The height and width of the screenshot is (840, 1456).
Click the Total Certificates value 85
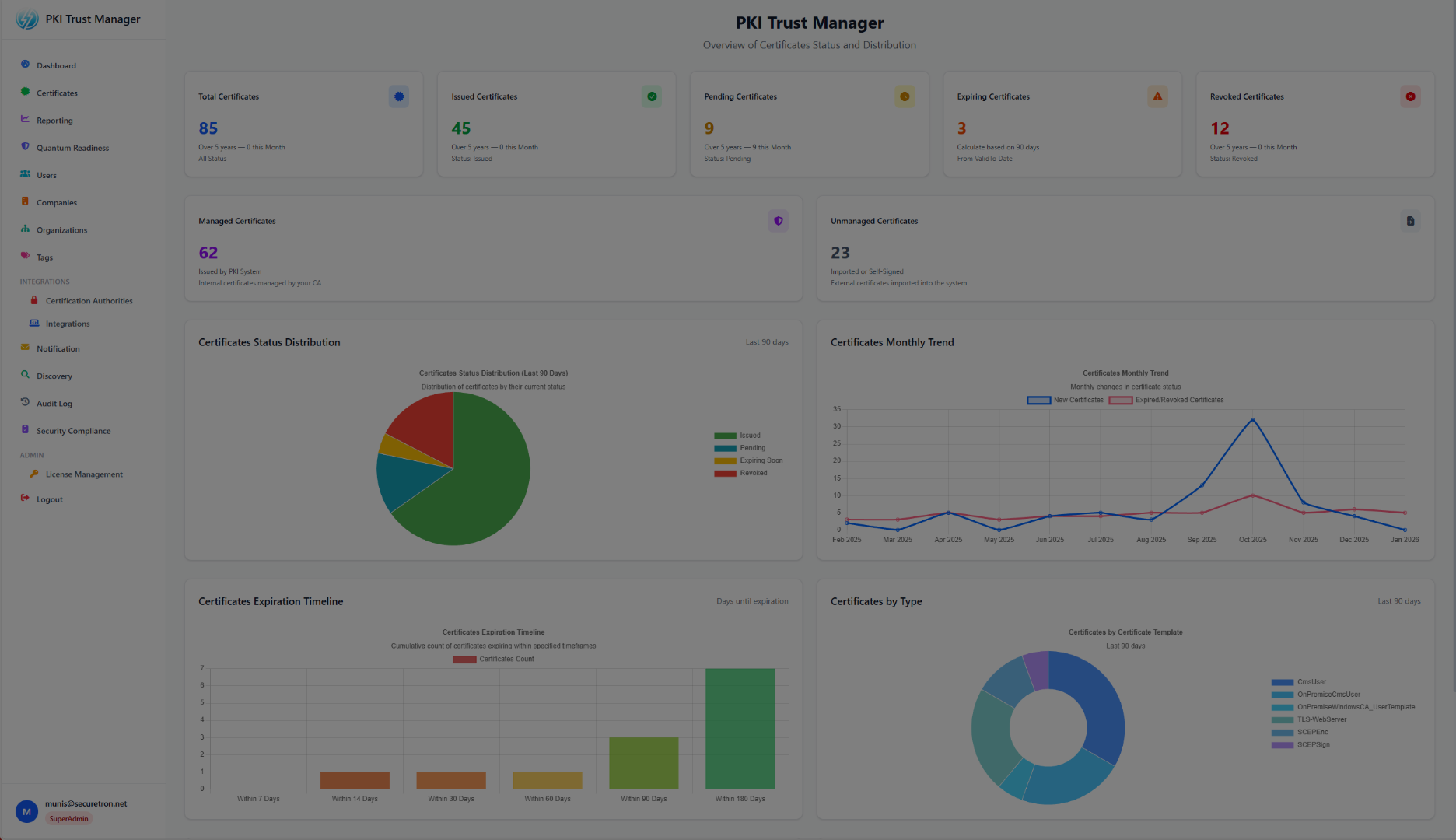(x=208, y=128)
